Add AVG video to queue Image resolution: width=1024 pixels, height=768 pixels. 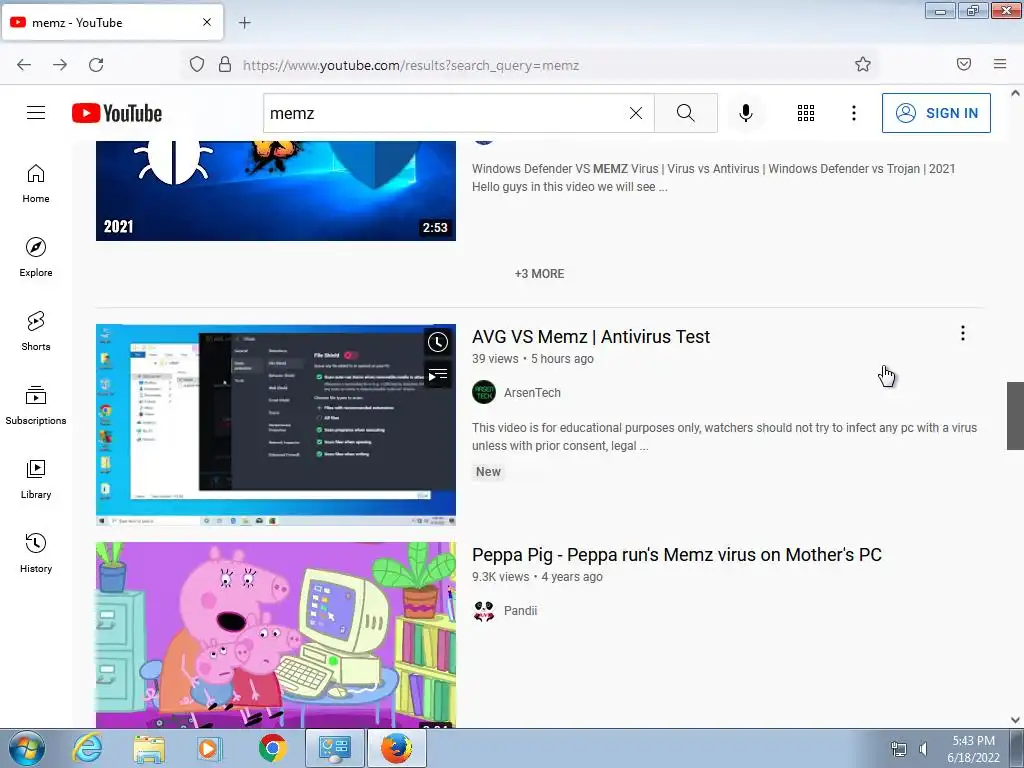(x=438, y=376)
